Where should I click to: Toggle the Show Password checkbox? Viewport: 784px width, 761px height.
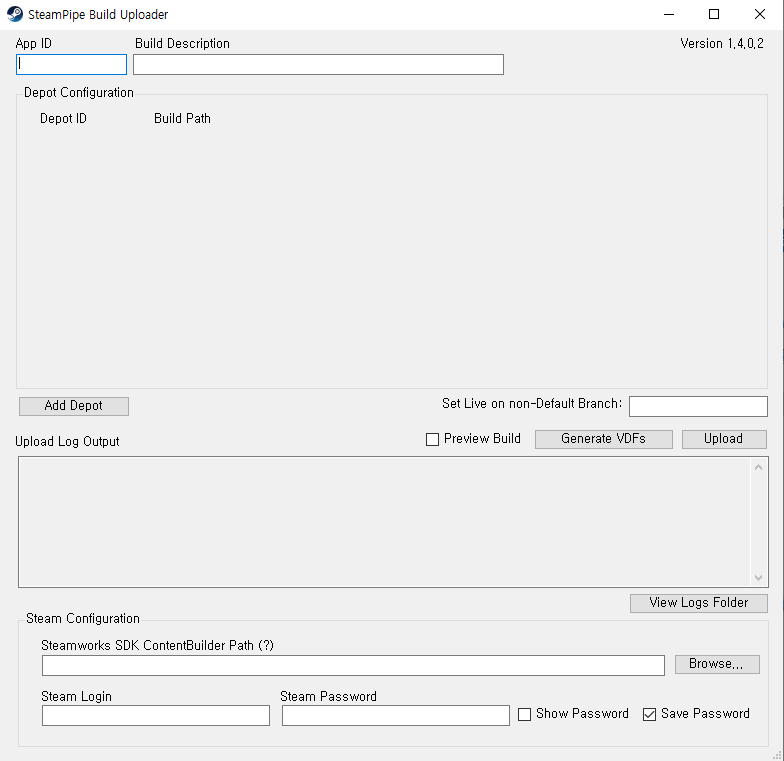(524, 714)
